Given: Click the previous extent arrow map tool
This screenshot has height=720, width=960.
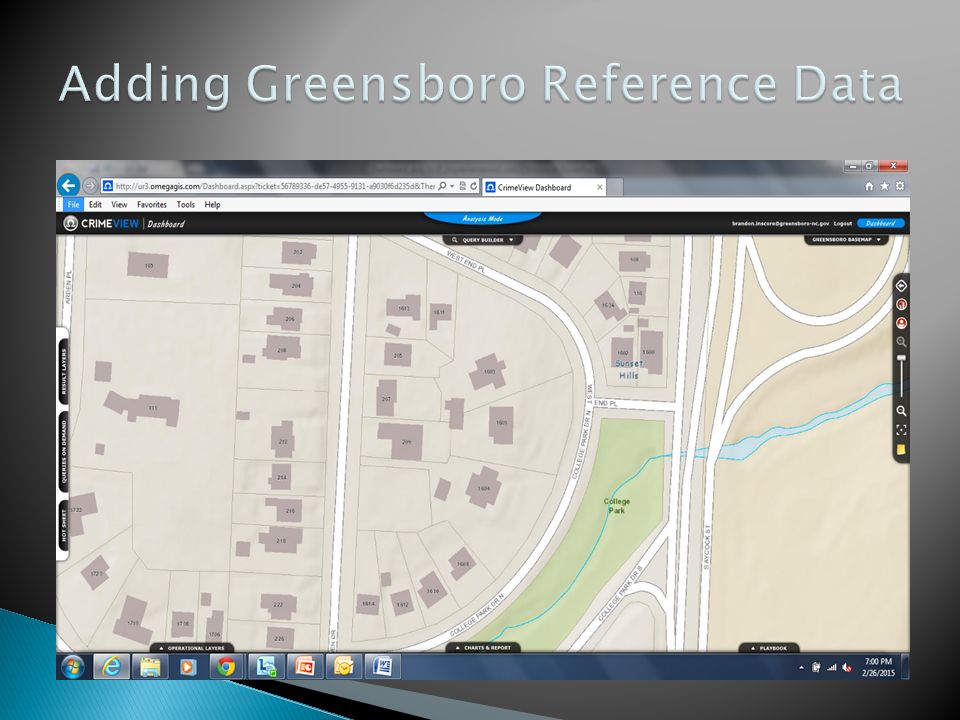Looking at the screenshot, I should tap(901, 286).
